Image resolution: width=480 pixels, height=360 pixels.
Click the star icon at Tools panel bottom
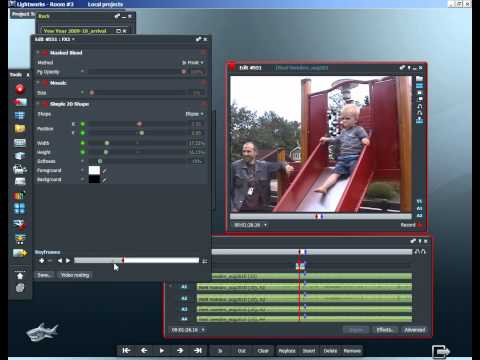[x=20, y=276]
